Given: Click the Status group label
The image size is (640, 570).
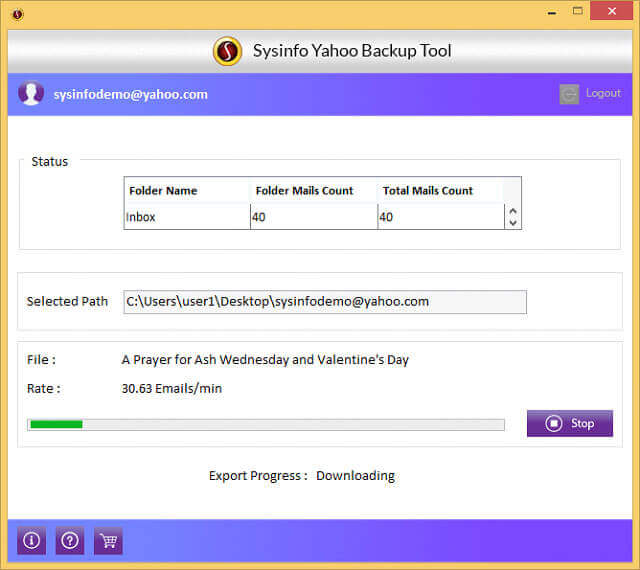Looking at the screenshot, I should tap(50, 162).
